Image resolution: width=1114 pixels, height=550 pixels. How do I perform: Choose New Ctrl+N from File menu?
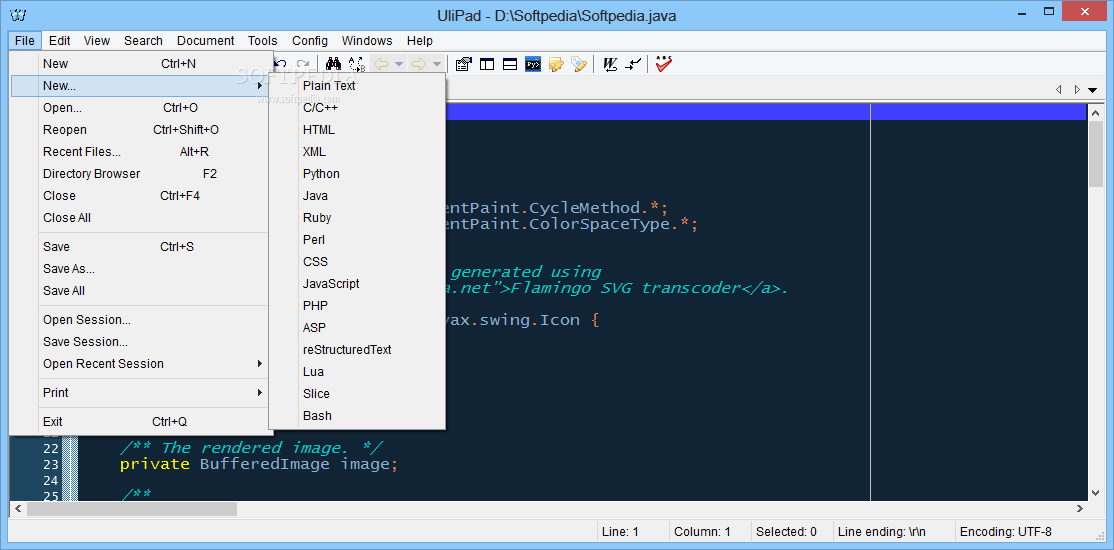click(x=140, y=64)
